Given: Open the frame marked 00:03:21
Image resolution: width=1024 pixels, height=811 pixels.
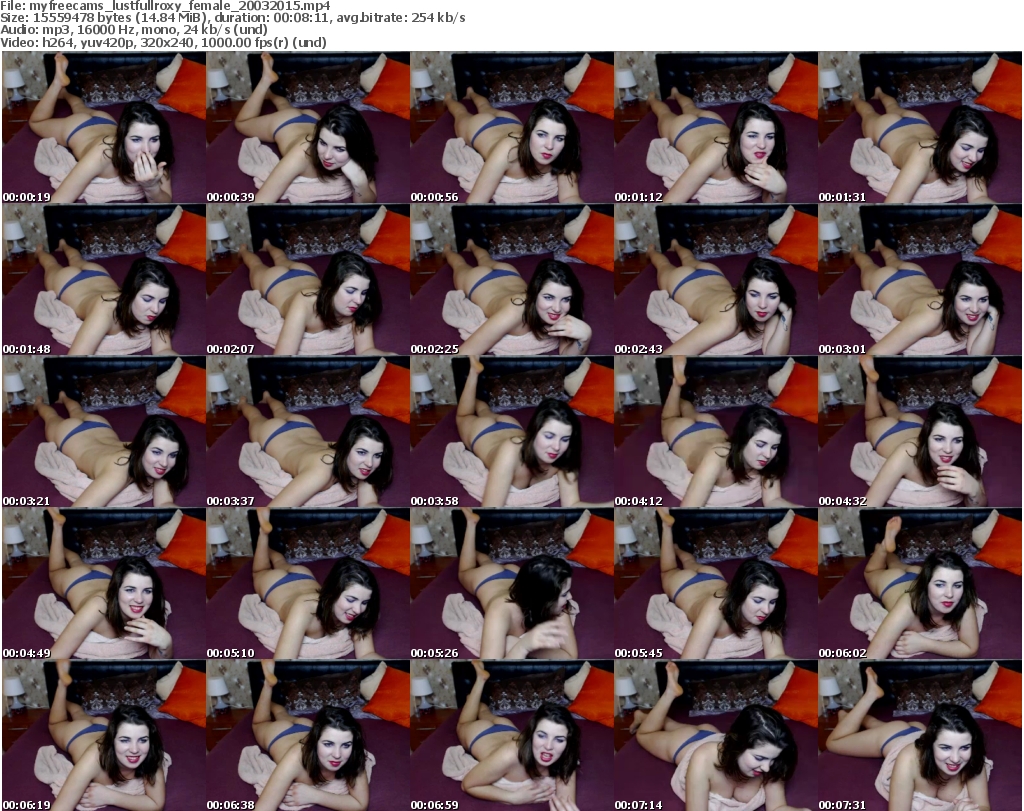Looking at the screenshot, I should click(104, 432).
